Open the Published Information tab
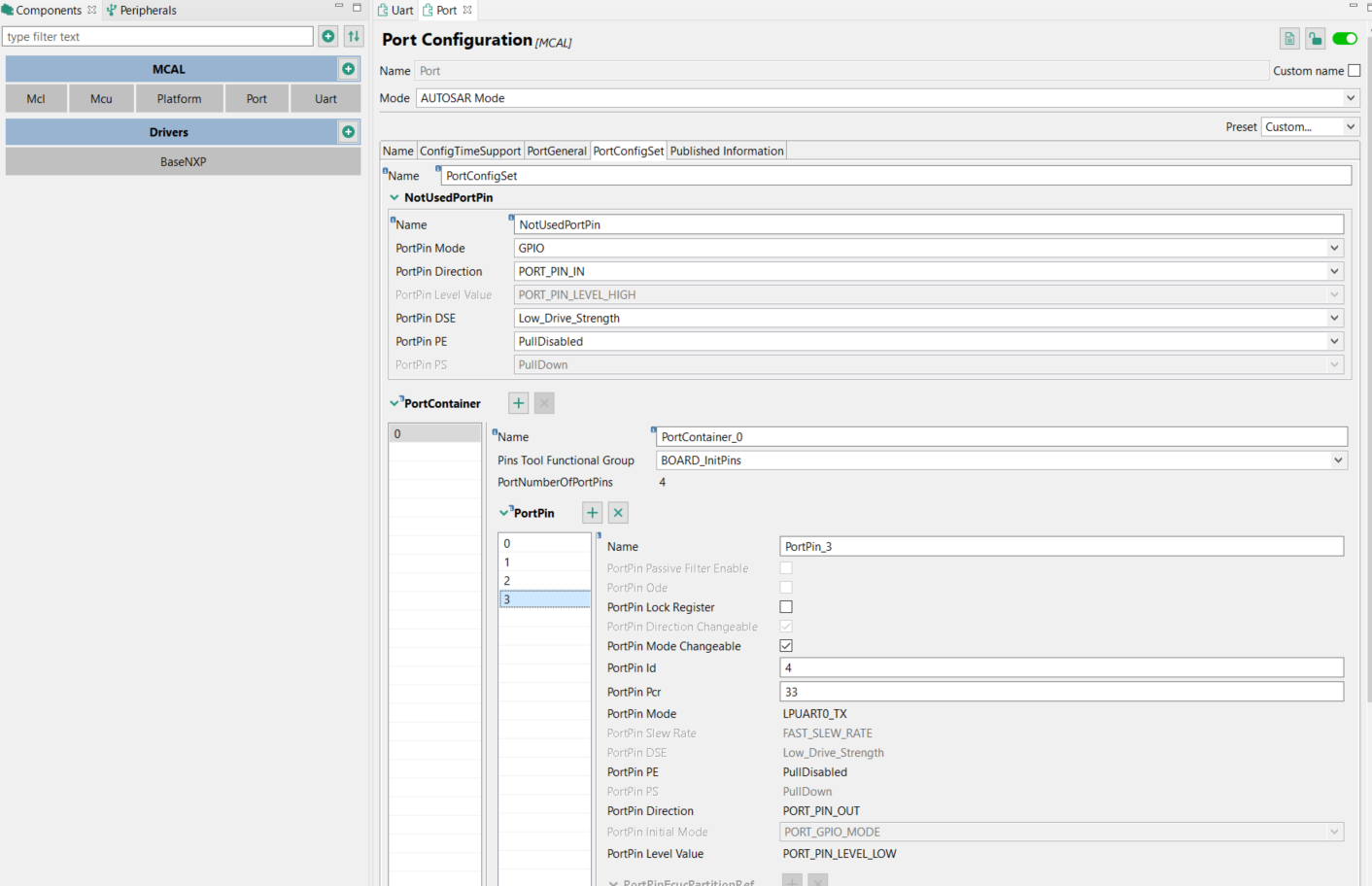This screenshot has width=1372, height=886. (x=727, y=151)
